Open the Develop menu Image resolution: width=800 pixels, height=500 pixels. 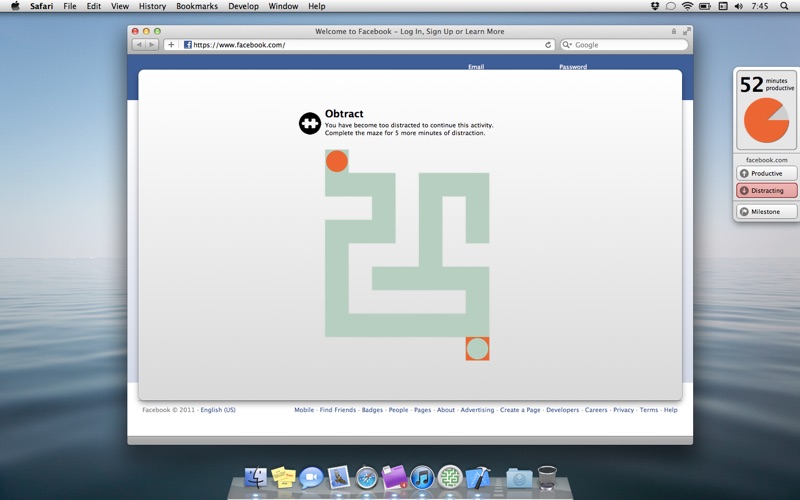click(243, 6)
